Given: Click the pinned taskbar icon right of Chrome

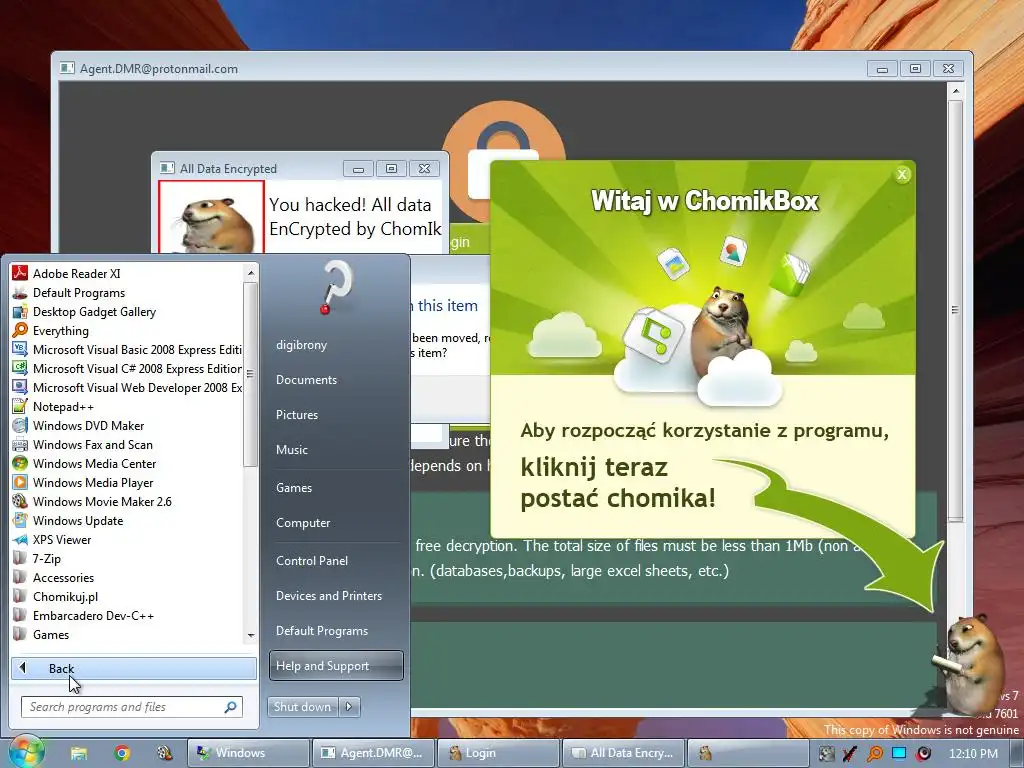Looking at the screenshot, I should pos(164,753).
